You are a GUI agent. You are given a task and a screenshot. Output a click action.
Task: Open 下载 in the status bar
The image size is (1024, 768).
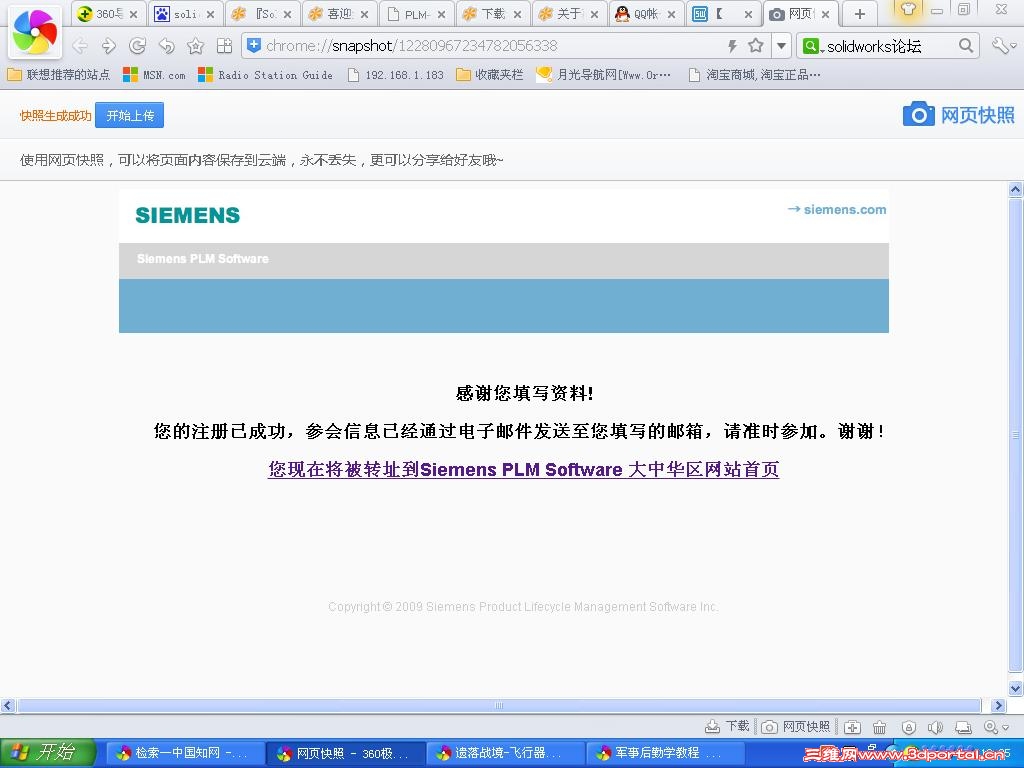click(728, 726)
